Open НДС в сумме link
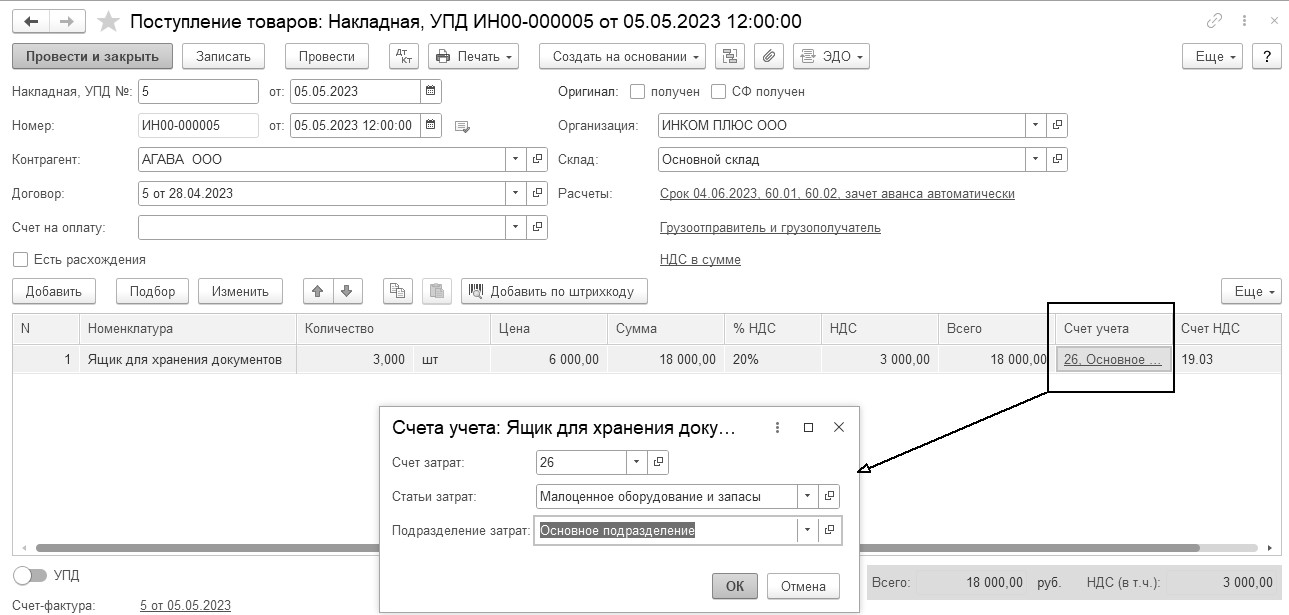Screen dimensions: 1289x615 point(700,259)
